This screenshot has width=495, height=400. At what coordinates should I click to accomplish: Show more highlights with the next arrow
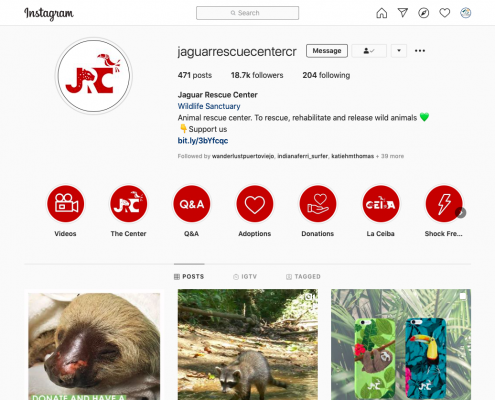pos(461,213)
